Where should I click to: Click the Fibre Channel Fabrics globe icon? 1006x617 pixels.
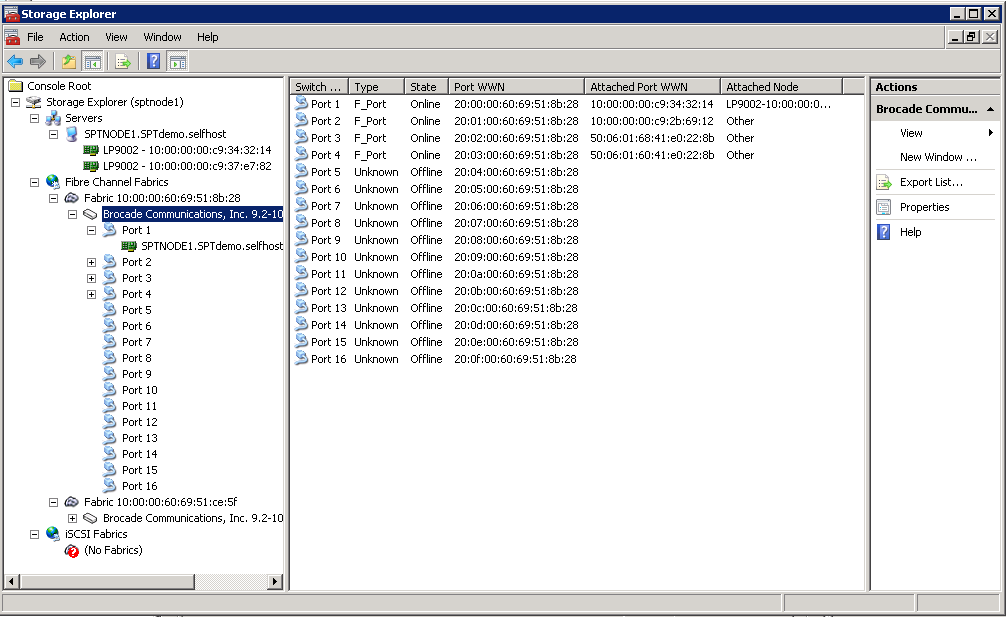pyautogui.click(x=53, y=182)
